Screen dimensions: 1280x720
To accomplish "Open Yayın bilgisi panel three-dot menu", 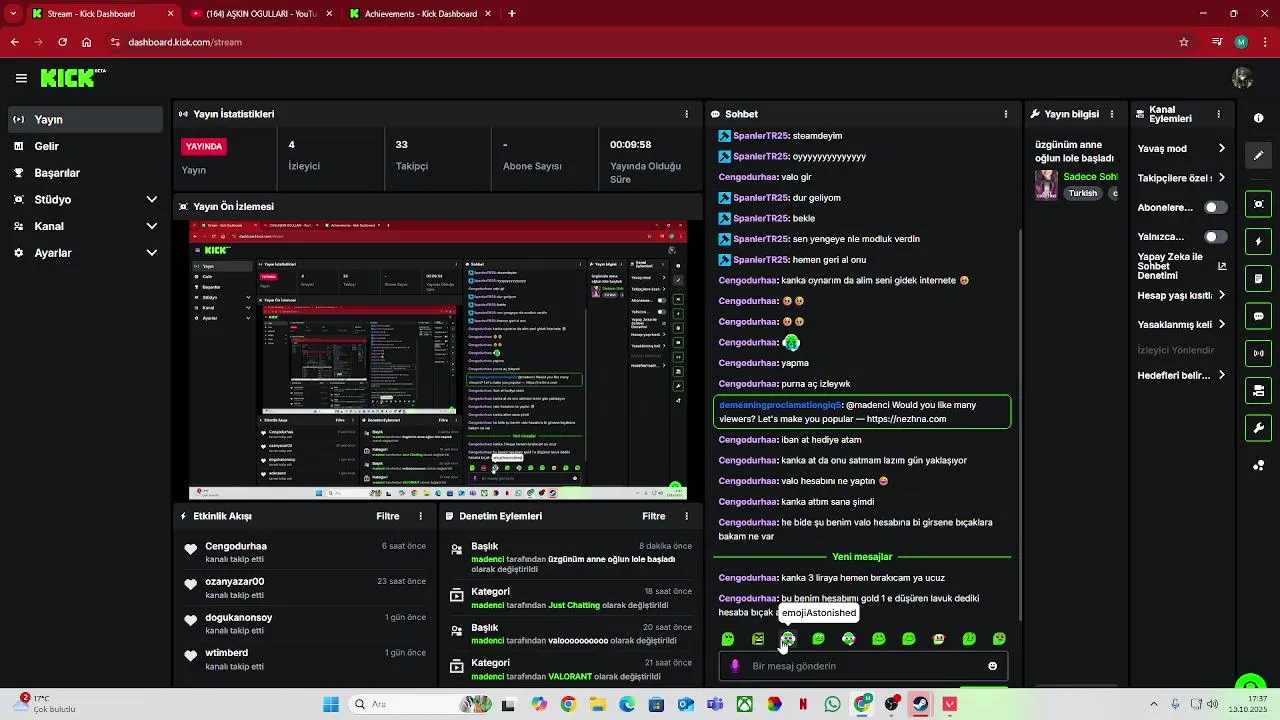I will click(x=1111, y=114).
